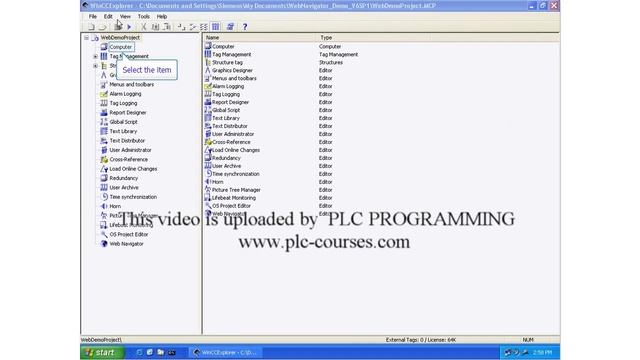Click the Open project toolbar icon
The height and width of the screenshot is (360, 640).
tap(102, 27)
